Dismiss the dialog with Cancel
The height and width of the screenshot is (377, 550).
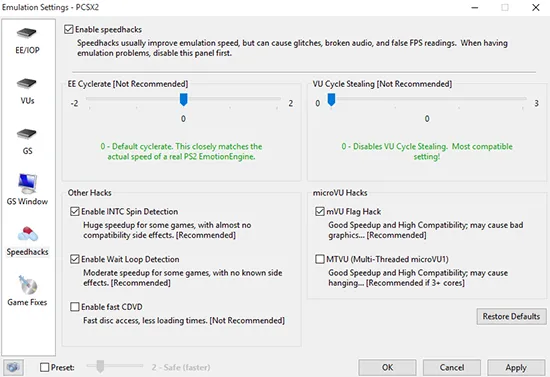pos(452,367)
